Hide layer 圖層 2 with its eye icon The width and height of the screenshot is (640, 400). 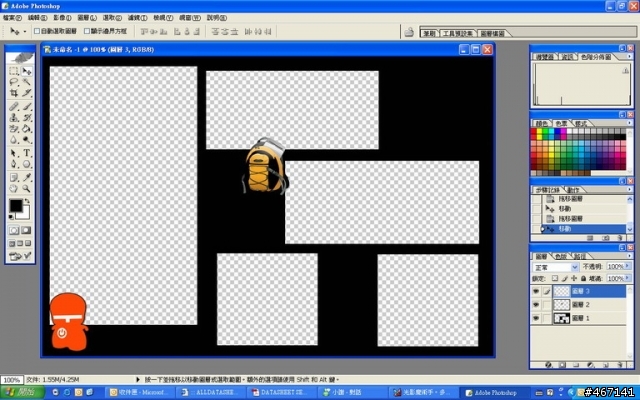coord(536,305)
